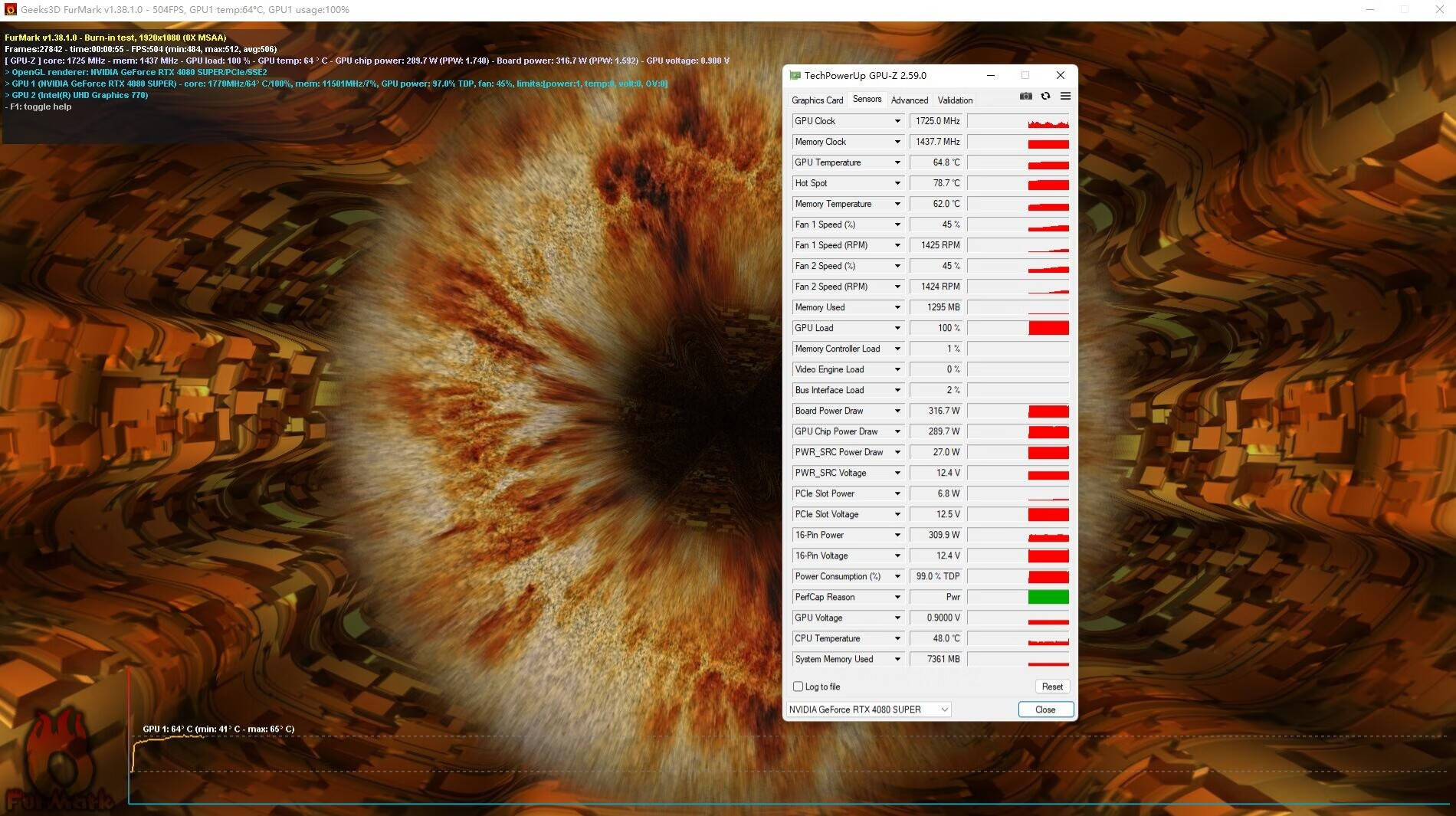This screenshot has height=816, width=1456.
Task: Click the GPU 2 Intel UHD Graphics 770 line
Action: 77,95
